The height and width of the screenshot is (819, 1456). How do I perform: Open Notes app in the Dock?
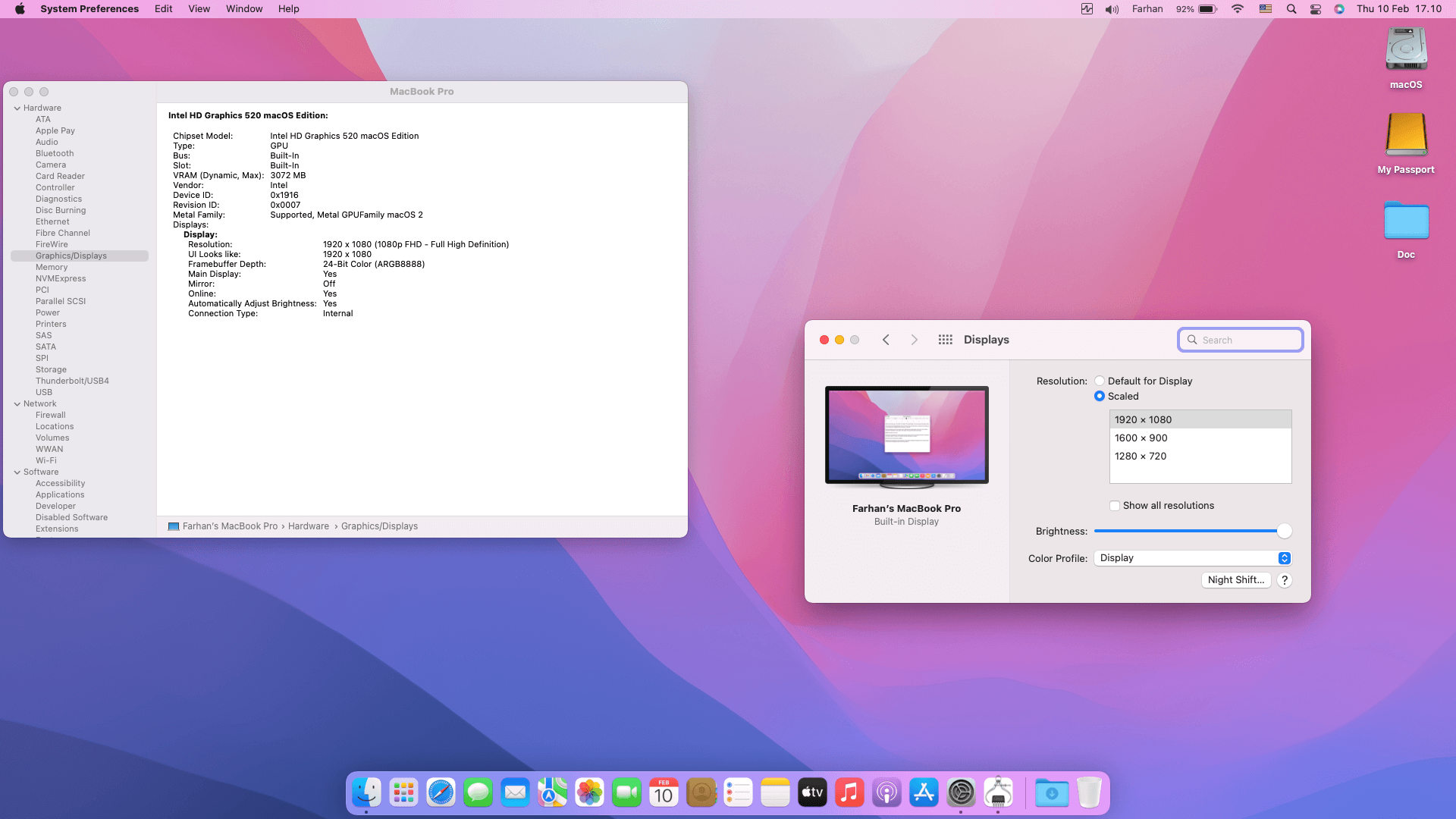[776, 793]
